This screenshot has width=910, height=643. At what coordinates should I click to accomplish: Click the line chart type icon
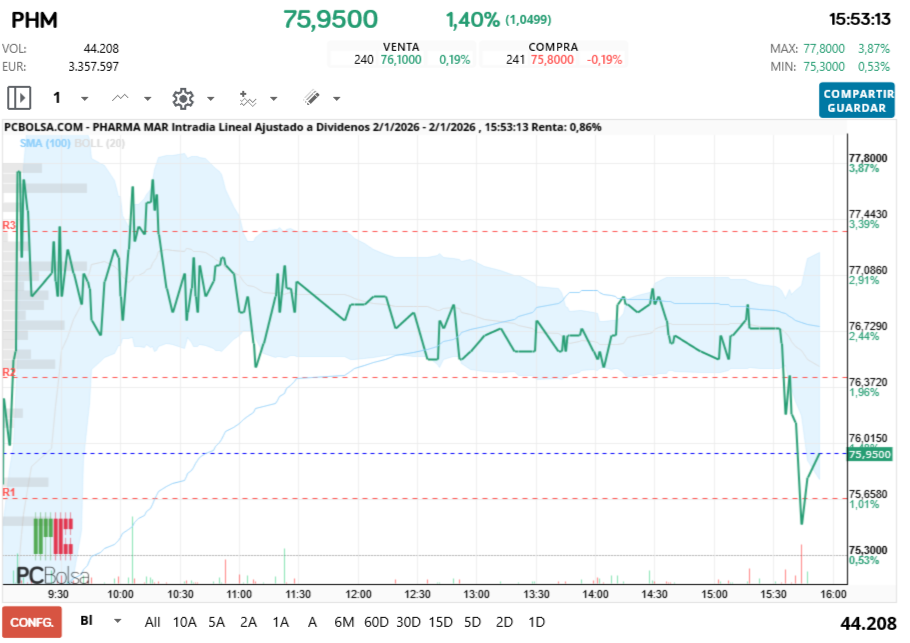point(121,98)
